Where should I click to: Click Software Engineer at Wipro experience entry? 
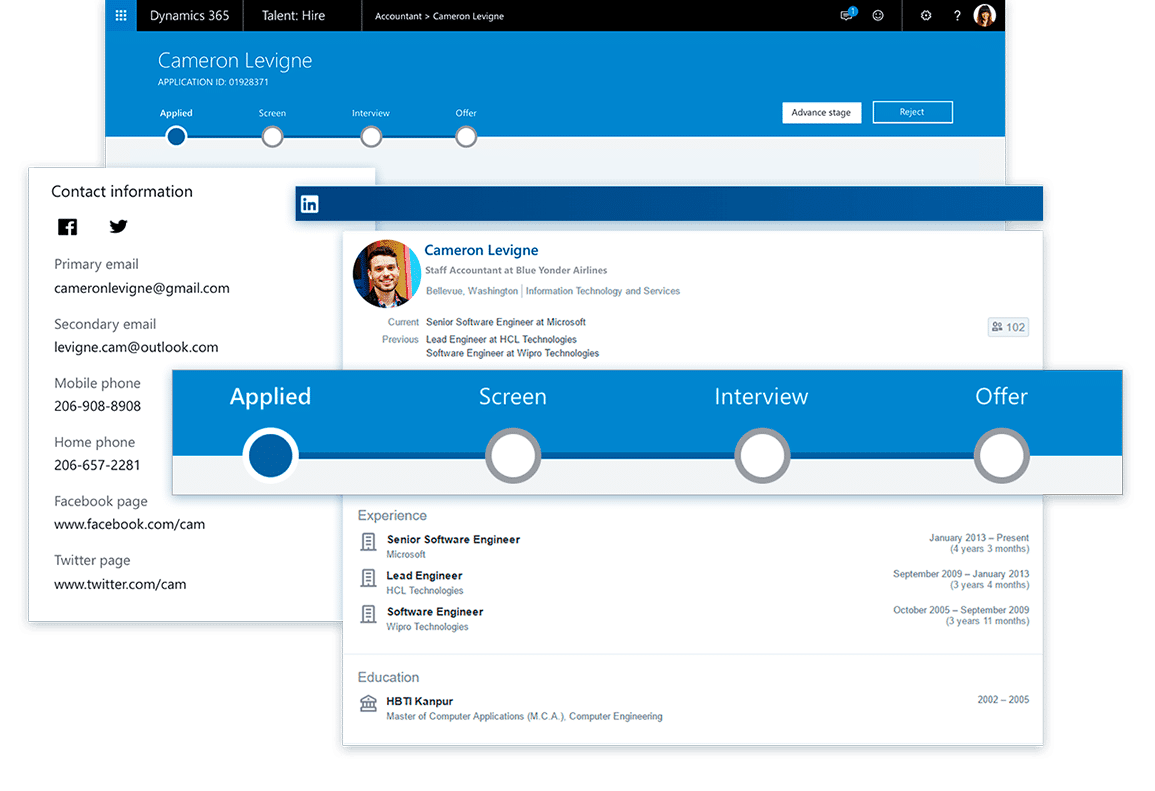(x=435, y=618)
